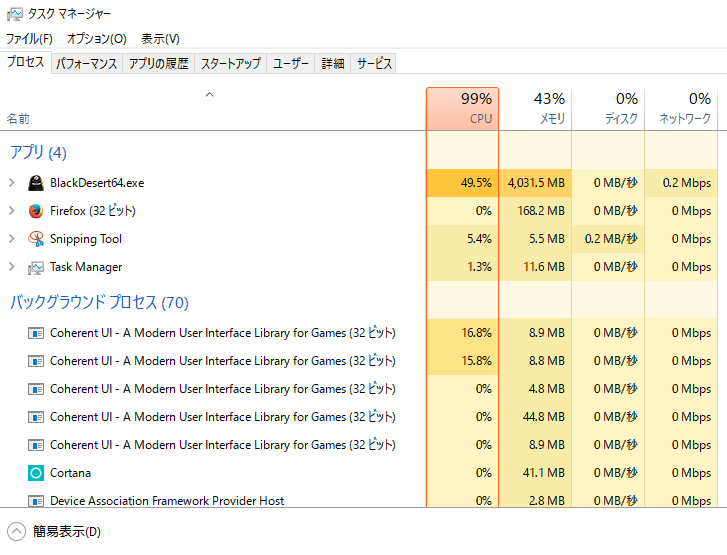The height and width of the screenshot is (555, 727).
Task: Sort by the 43% メモリ column header
Action: click(x=535, y=109)
